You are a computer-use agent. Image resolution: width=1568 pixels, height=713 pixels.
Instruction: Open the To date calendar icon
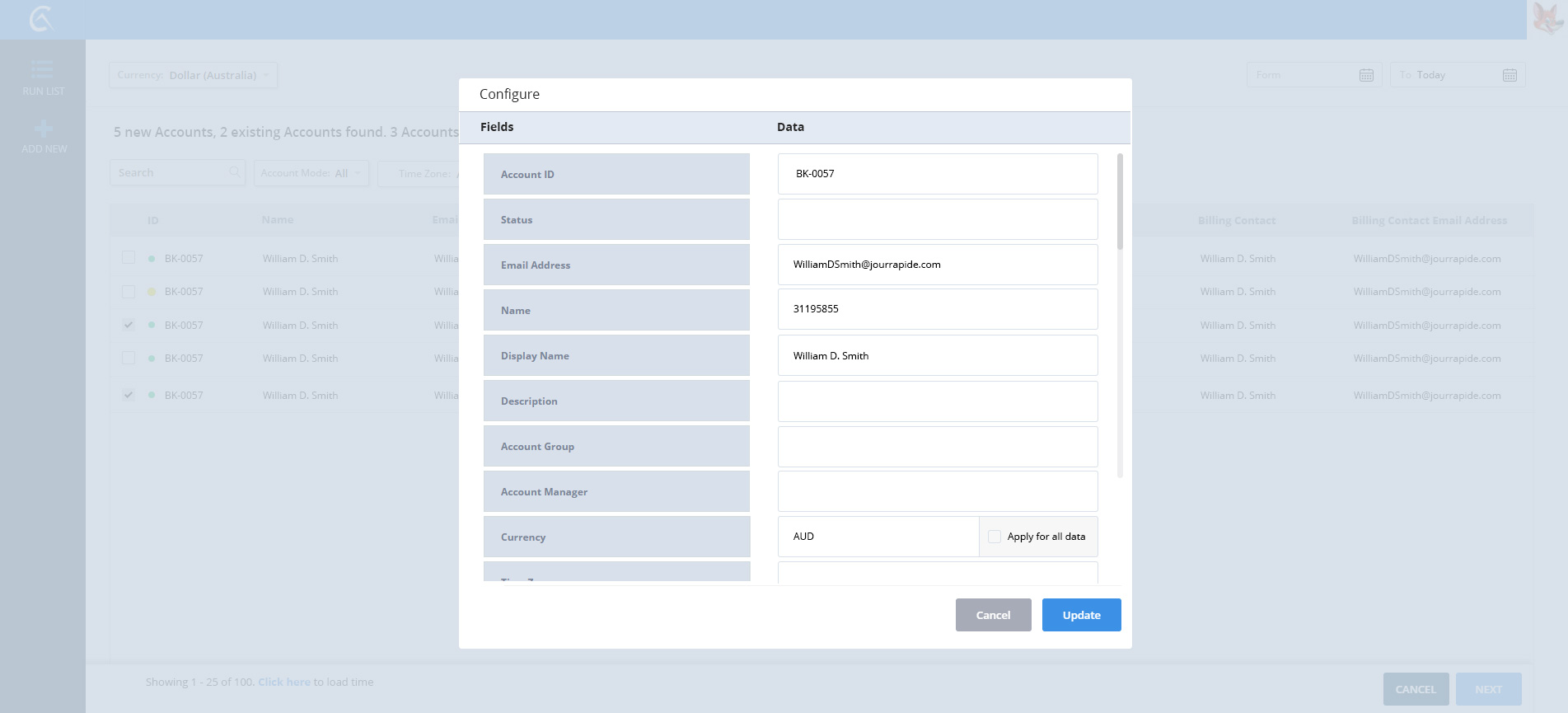tap(1509, 75)
